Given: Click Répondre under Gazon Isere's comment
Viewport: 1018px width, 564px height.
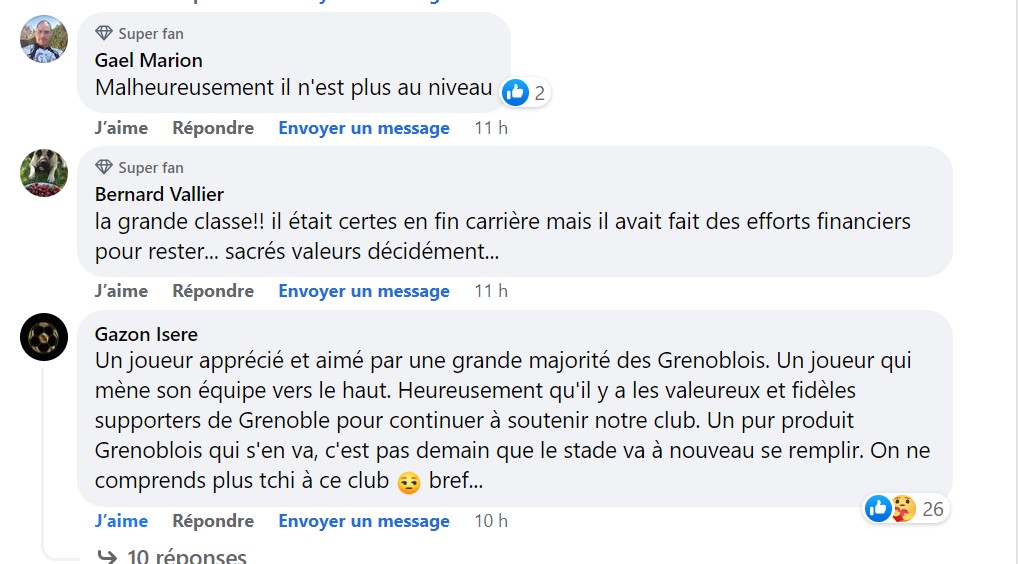Looking at the screenshot, I should click(x=213, y=521).
